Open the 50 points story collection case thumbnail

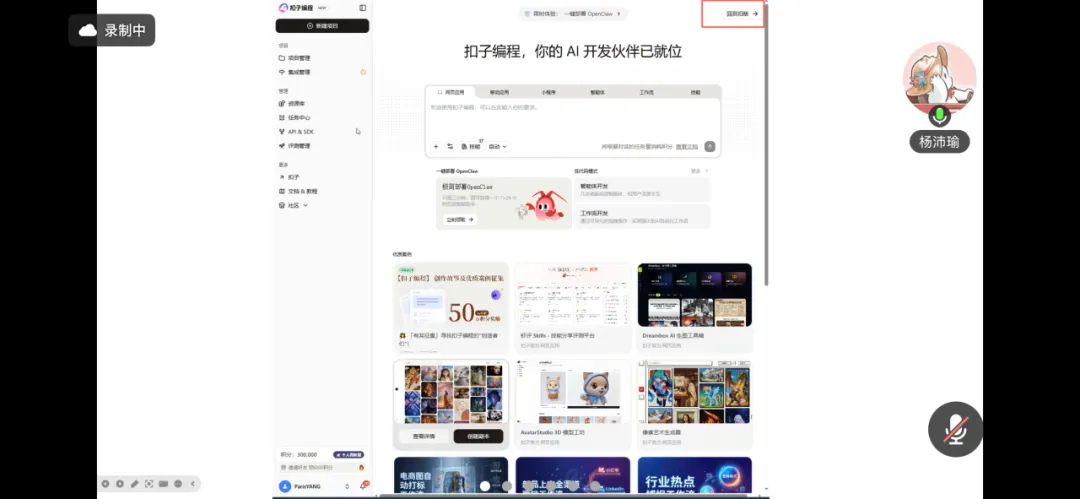tap(450, 295)
